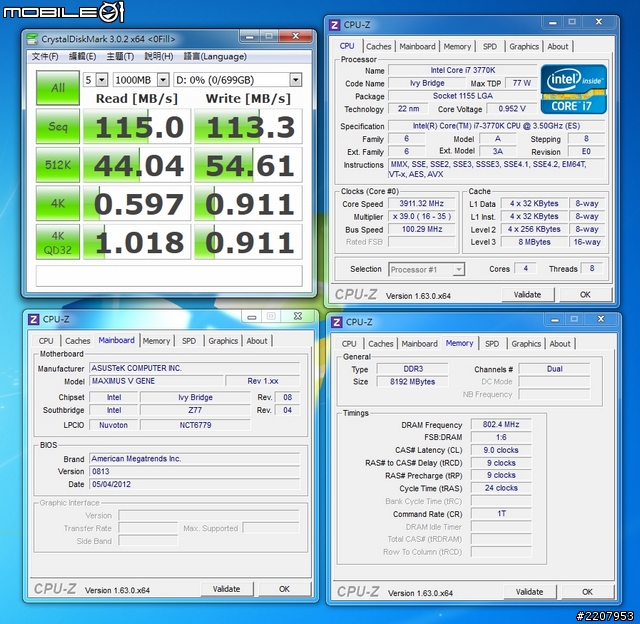Switch to Graphics tab in Mainboard window

[x=223, y=341]
